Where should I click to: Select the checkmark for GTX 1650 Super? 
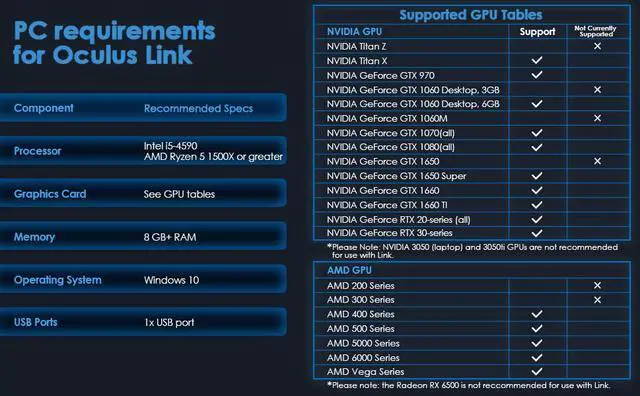537,176
